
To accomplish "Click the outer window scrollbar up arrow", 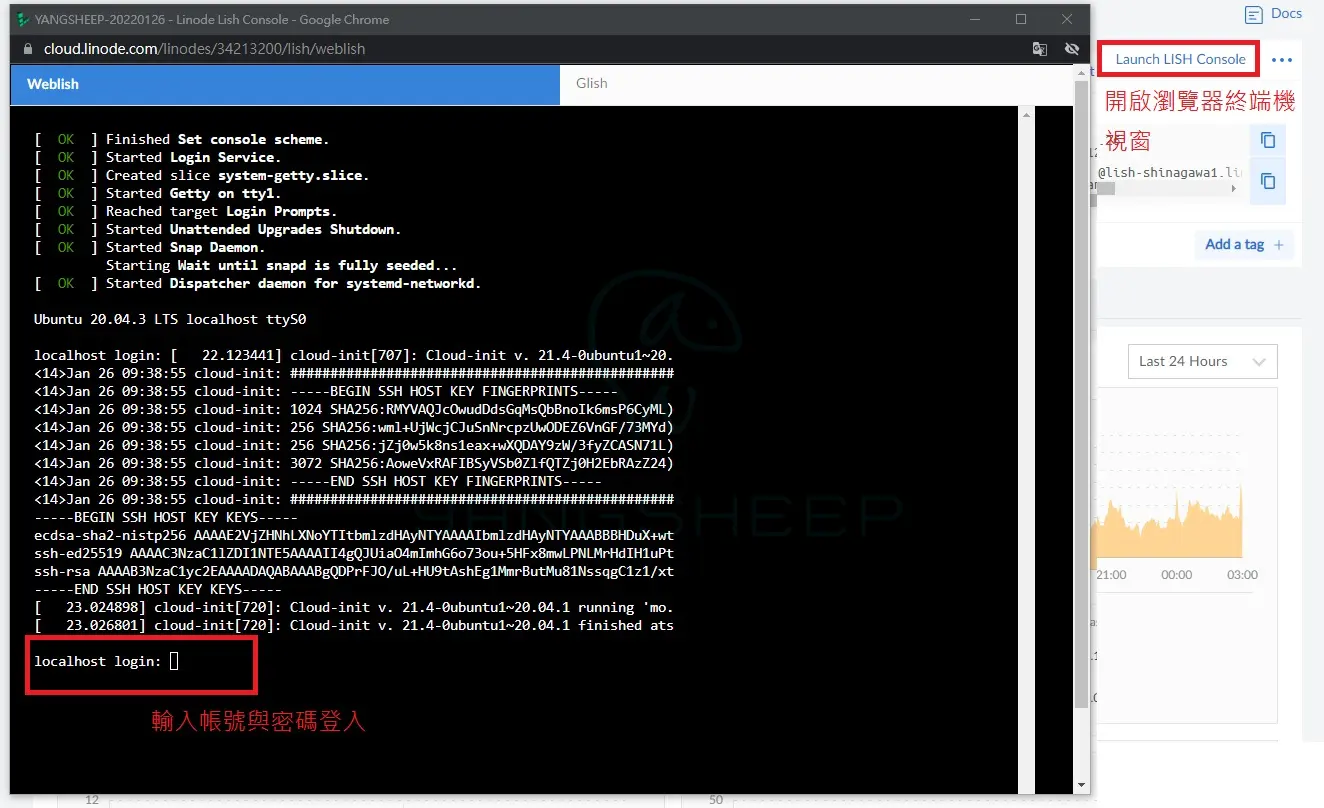I will (1081, 74).
